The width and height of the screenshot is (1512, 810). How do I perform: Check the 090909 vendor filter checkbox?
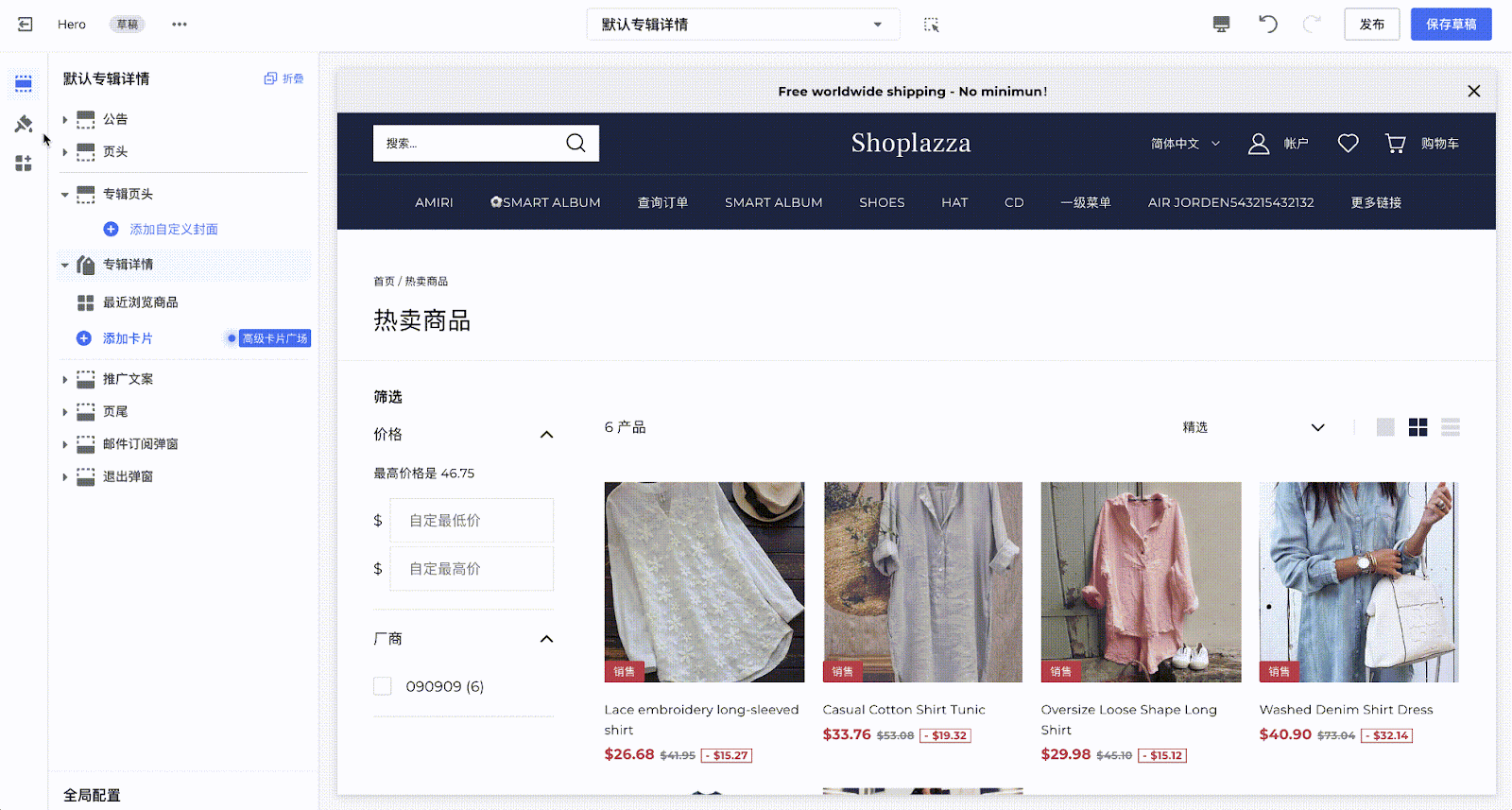click(x=383, y=686)
